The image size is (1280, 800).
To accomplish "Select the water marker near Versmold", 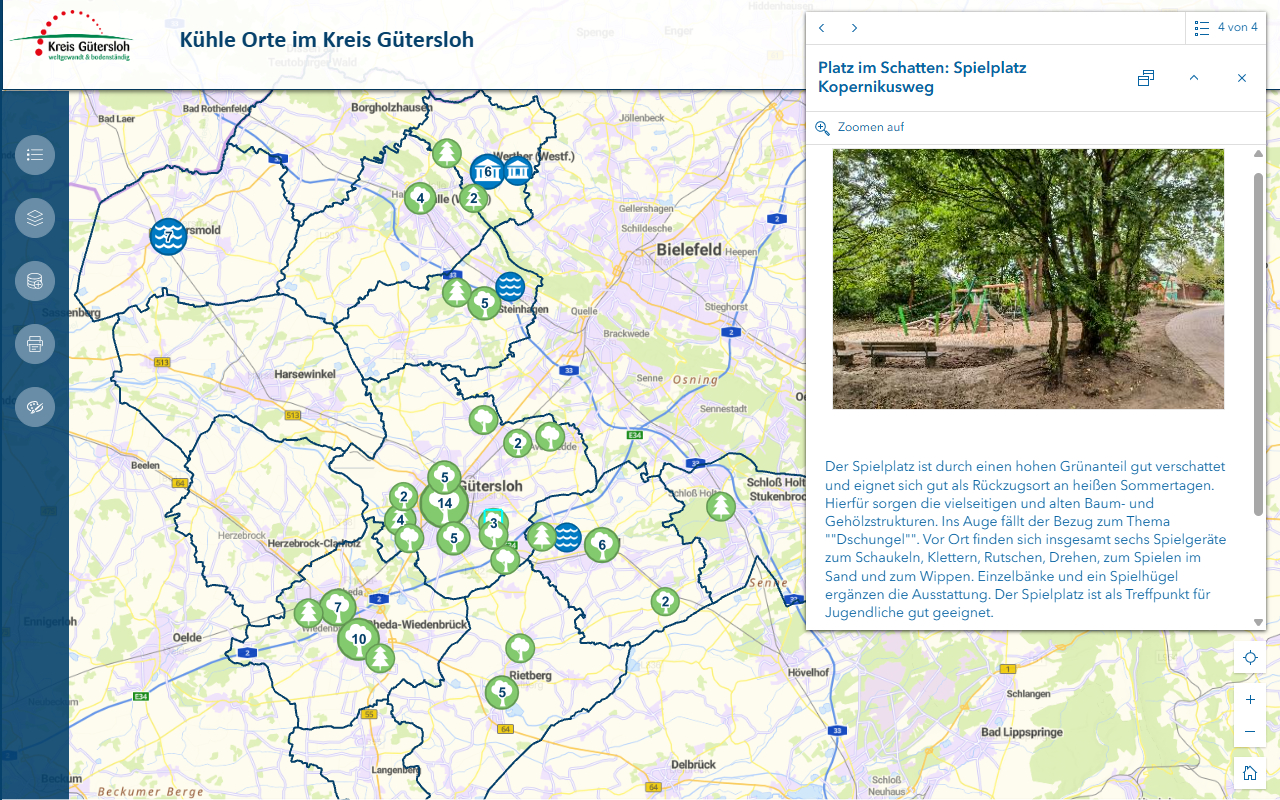I will coord(168,236).
